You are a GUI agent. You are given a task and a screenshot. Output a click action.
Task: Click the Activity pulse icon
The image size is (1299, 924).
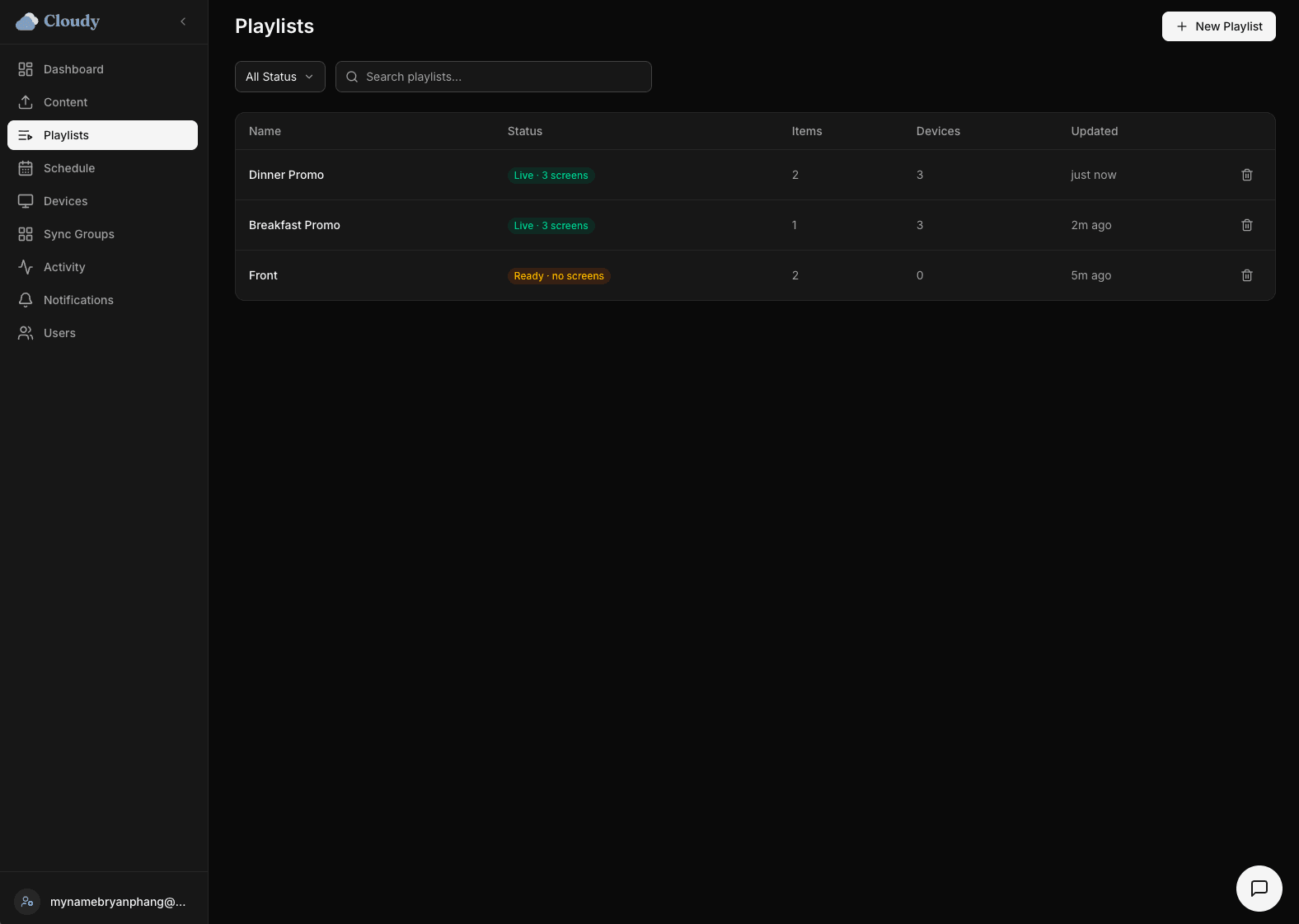[x=26, y=267]
